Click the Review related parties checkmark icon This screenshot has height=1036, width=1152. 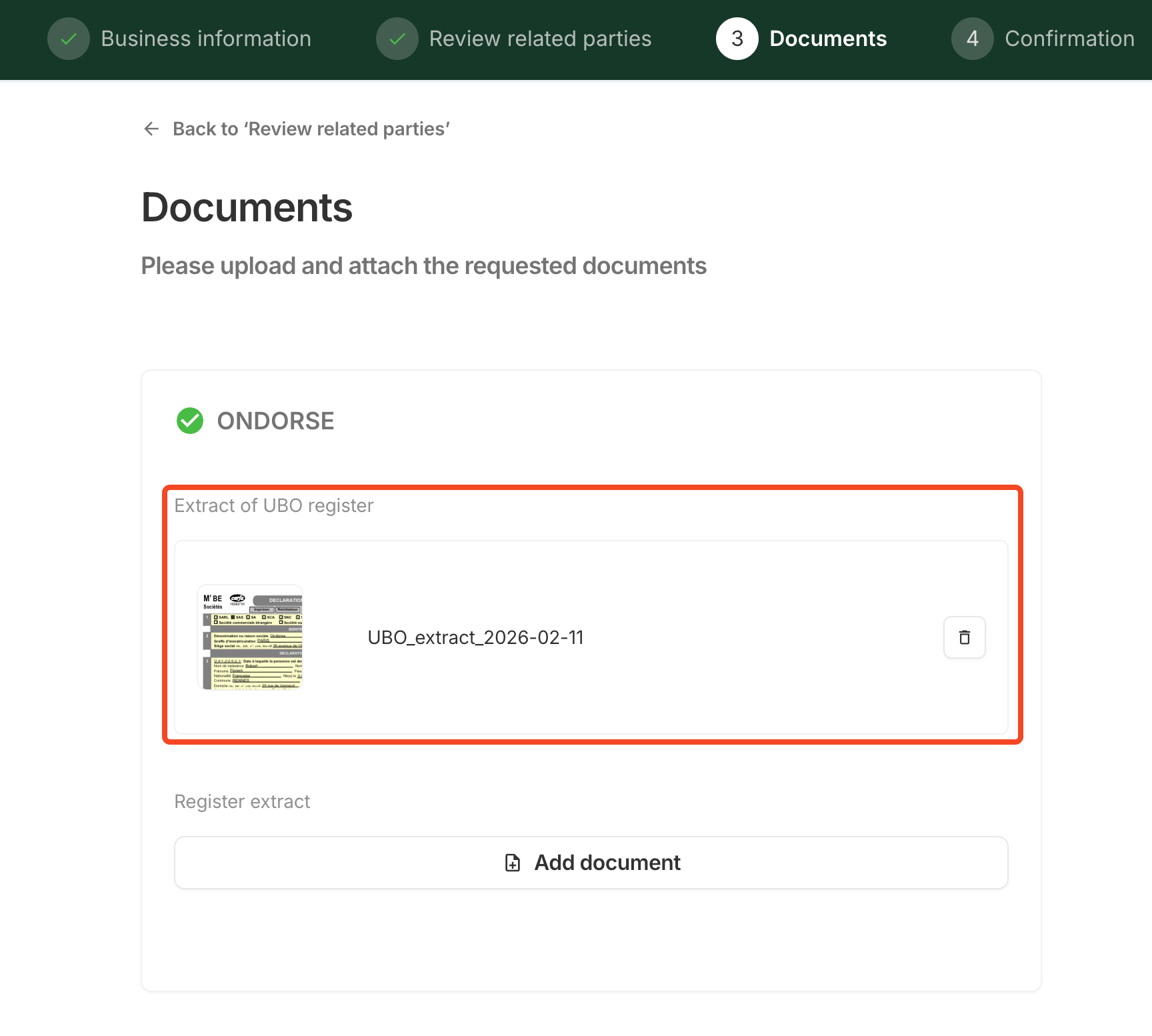(397, 39)
